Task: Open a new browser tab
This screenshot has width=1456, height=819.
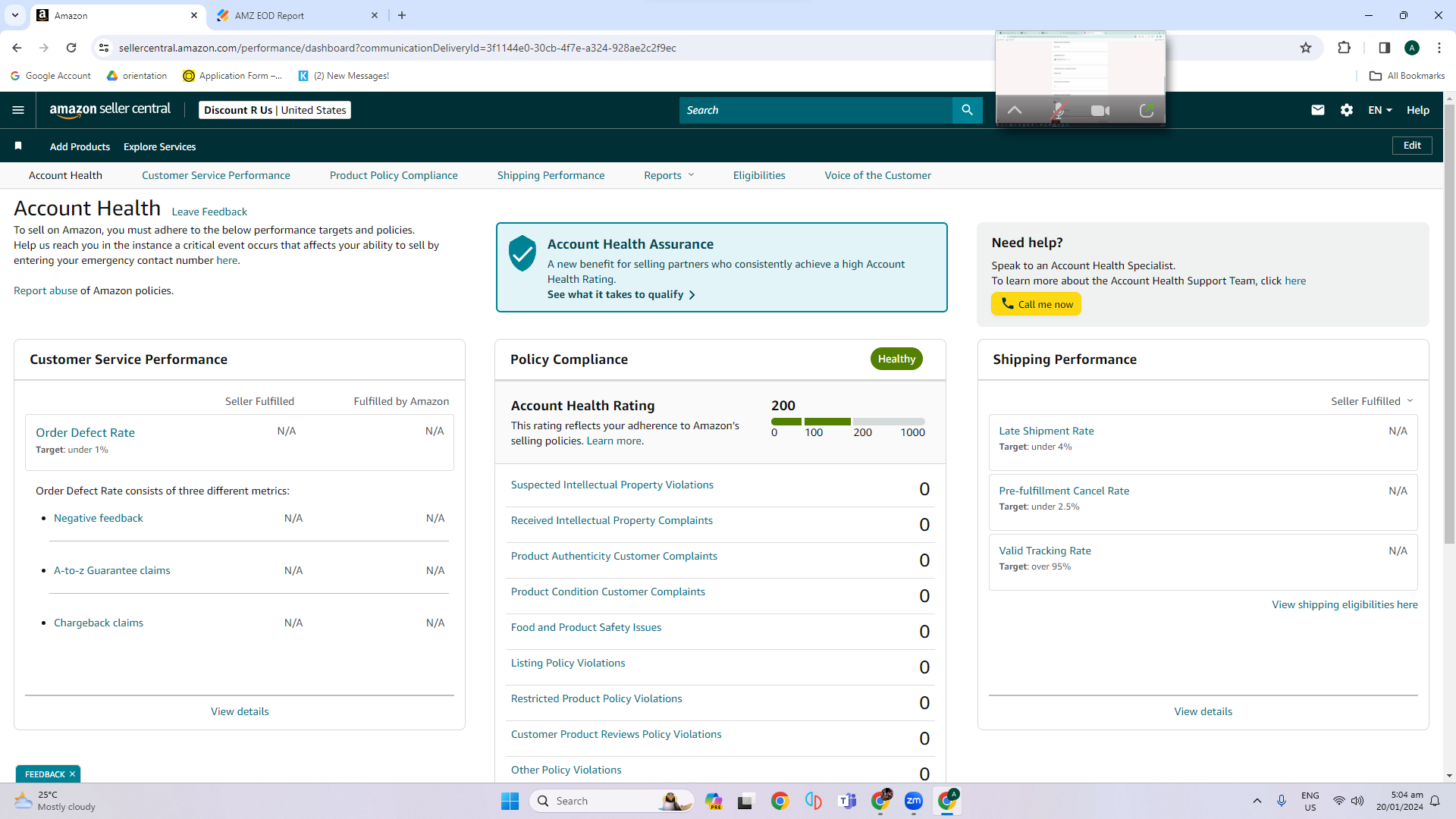Action: click(x=402, y=15)
